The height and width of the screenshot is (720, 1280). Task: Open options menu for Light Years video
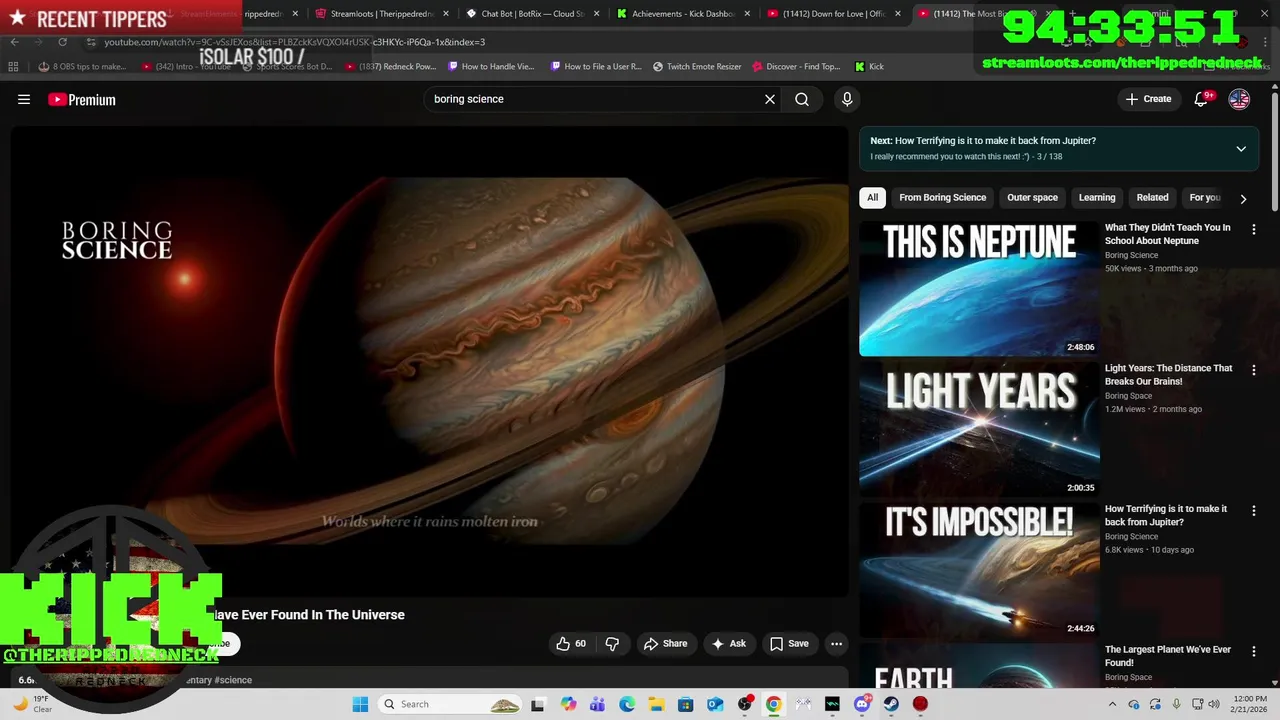1254,370
